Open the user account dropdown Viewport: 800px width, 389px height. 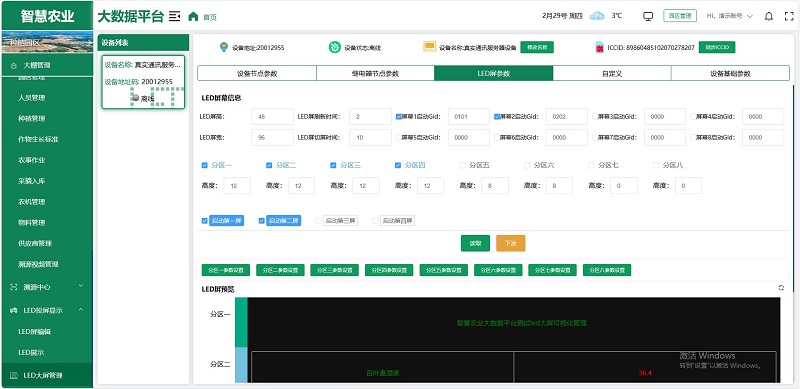coord(730,16)
